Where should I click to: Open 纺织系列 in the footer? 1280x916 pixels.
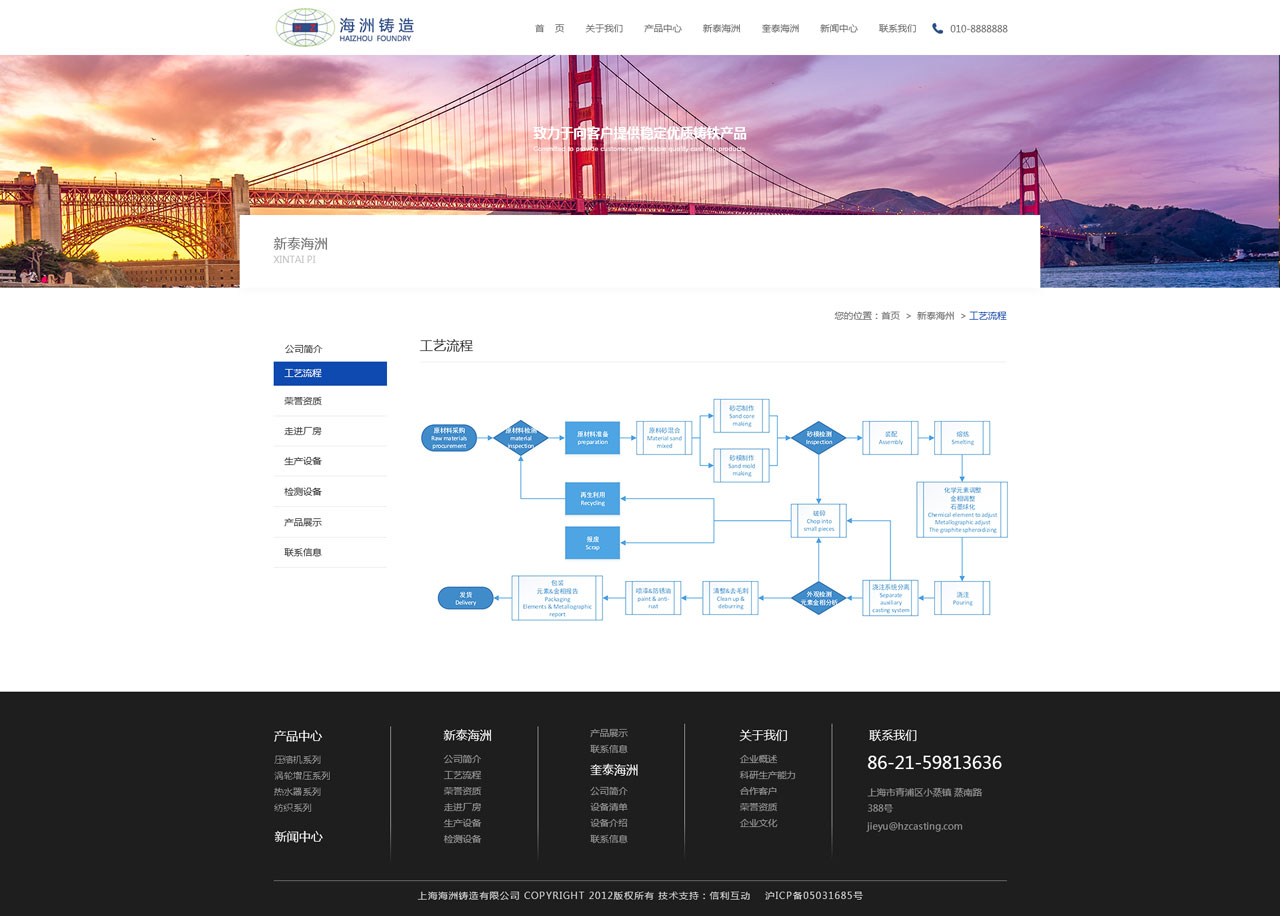pyautogui.click(x=293, y=808)
